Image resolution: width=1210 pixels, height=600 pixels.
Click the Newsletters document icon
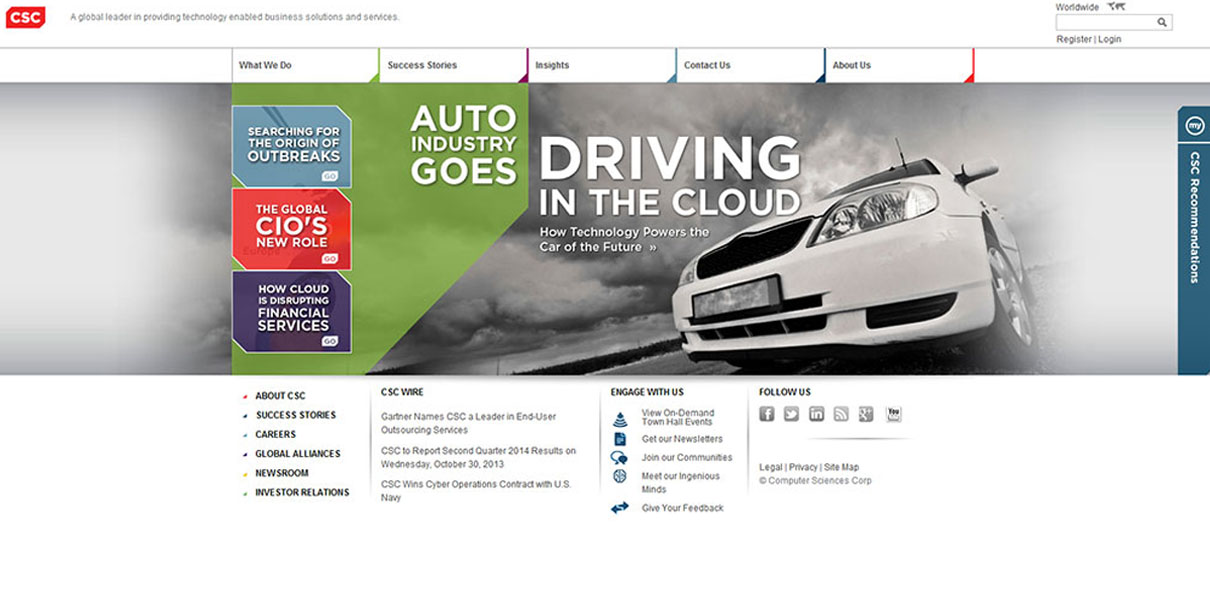click(620, 439)
